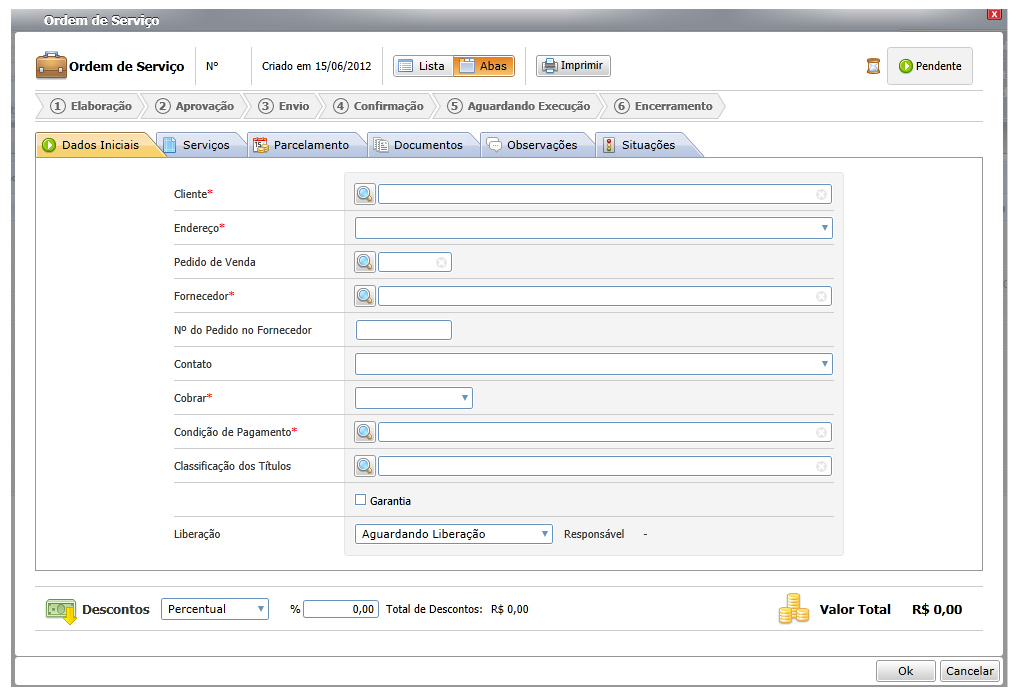Click the R$ 0,00 Valor Total amount
This screenshot has height=698, width=1011.
click(x=937, y=609)
